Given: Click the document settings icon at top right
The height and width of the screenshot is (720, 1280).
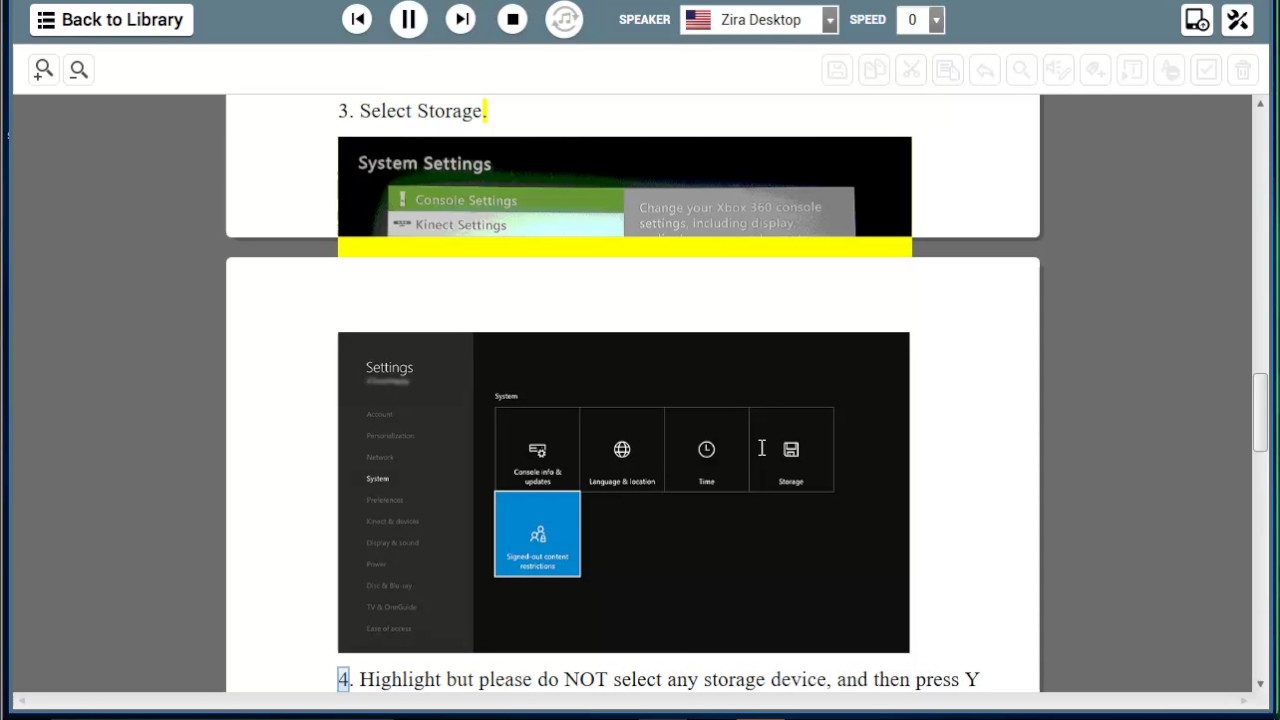Looking at the screenshot, I should point(1197,20).
